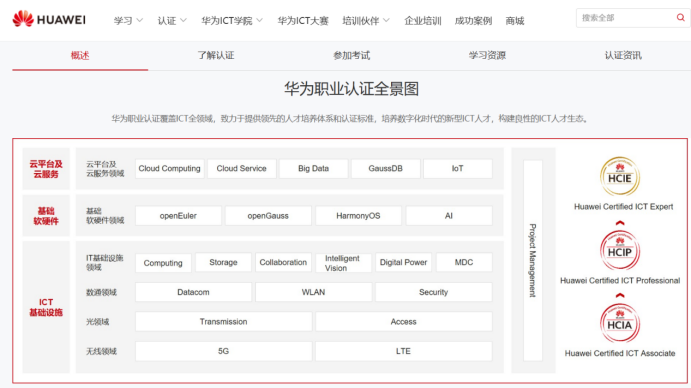Open the openGauss certification
This screenshot has width=691, height=388.
pyautogui.click(x=268, y=216)
